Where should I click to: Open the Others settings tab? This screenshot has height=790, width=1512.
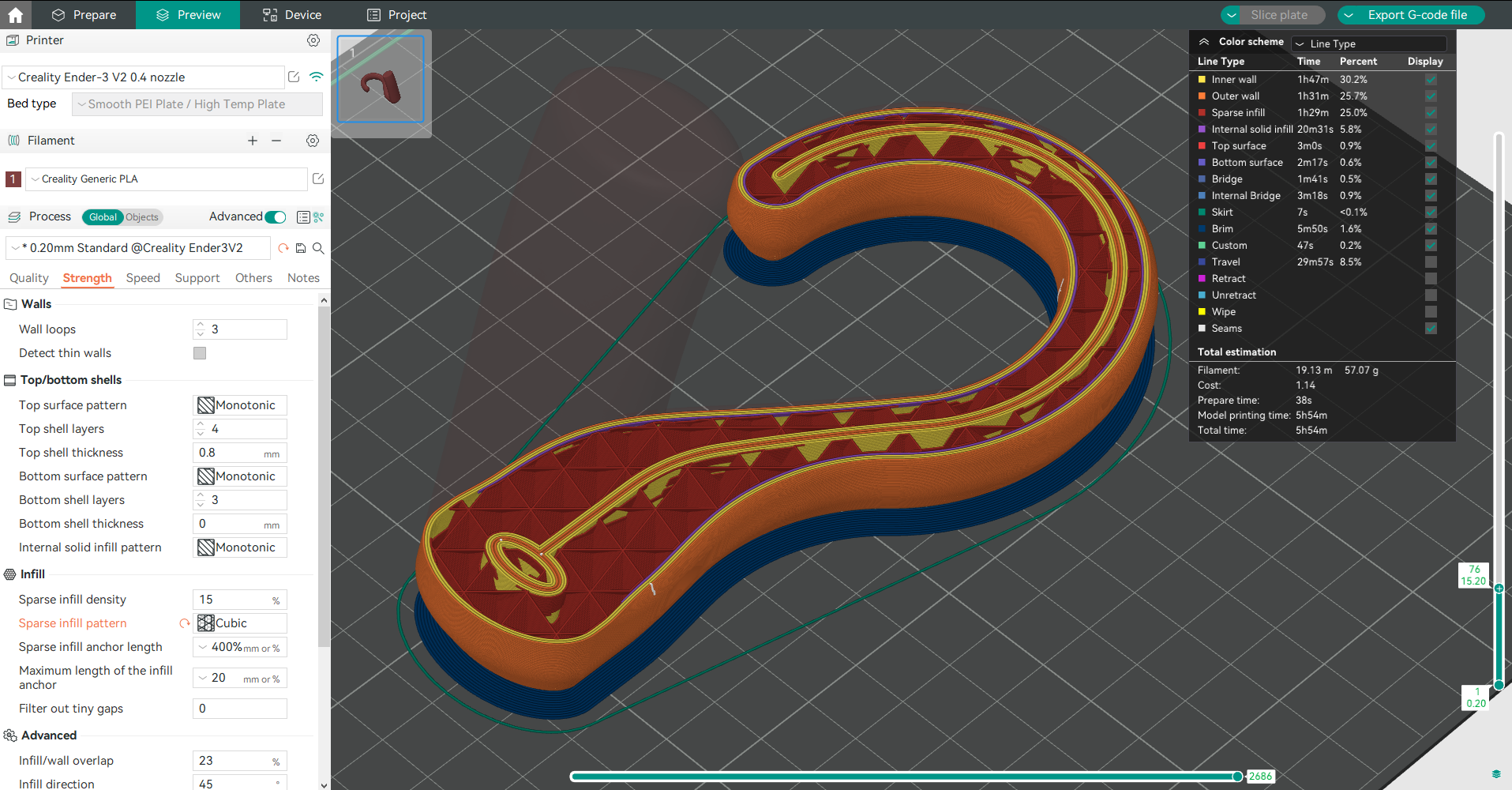tap(253, 278)
